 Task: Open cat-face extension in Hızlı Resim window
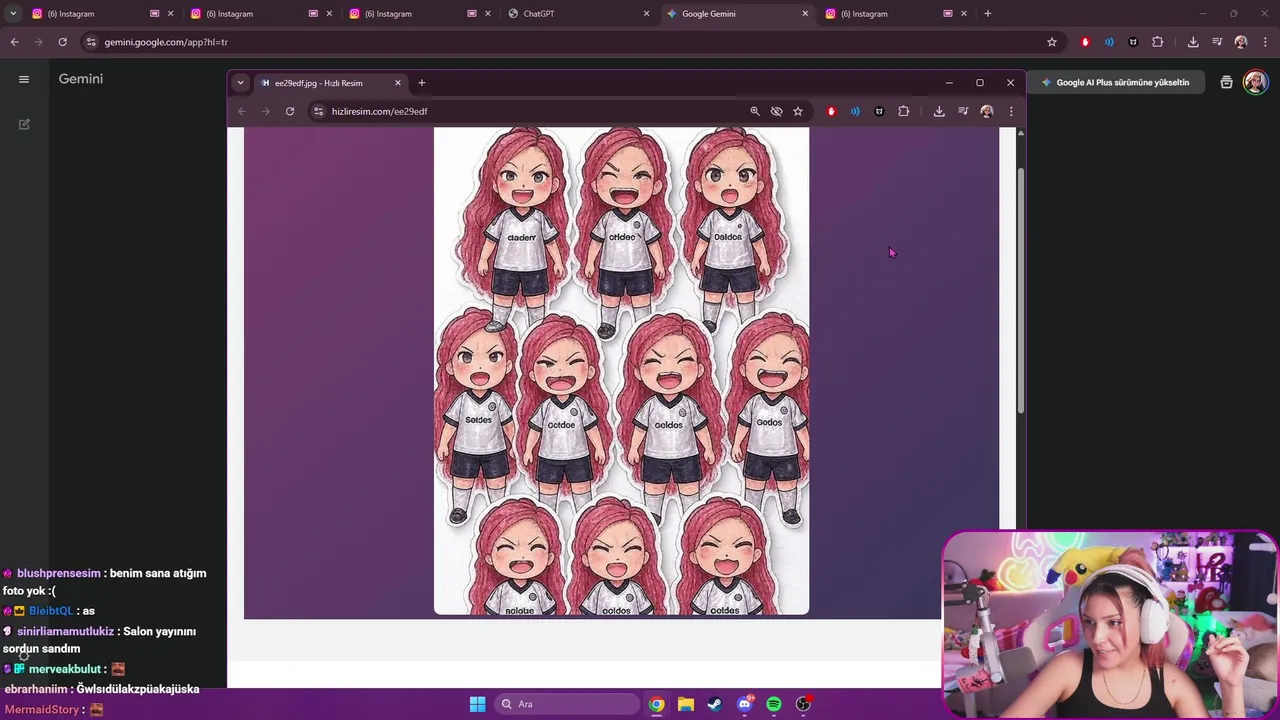click(x=879, y=111)
